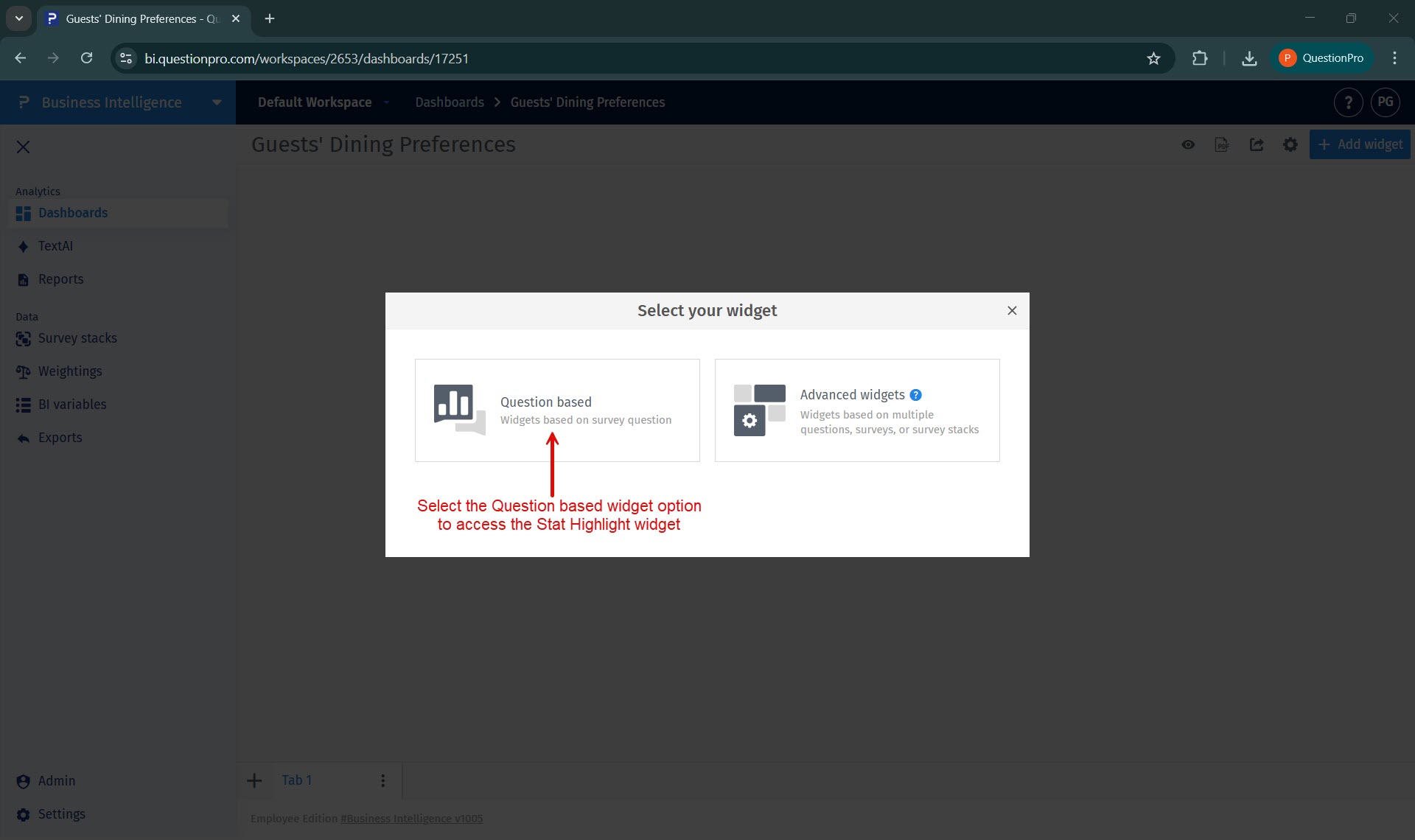This screenshot has height=840, width=1415.
Task: Switch to Tab 1 in the dashboard
Action: (297, 780)
